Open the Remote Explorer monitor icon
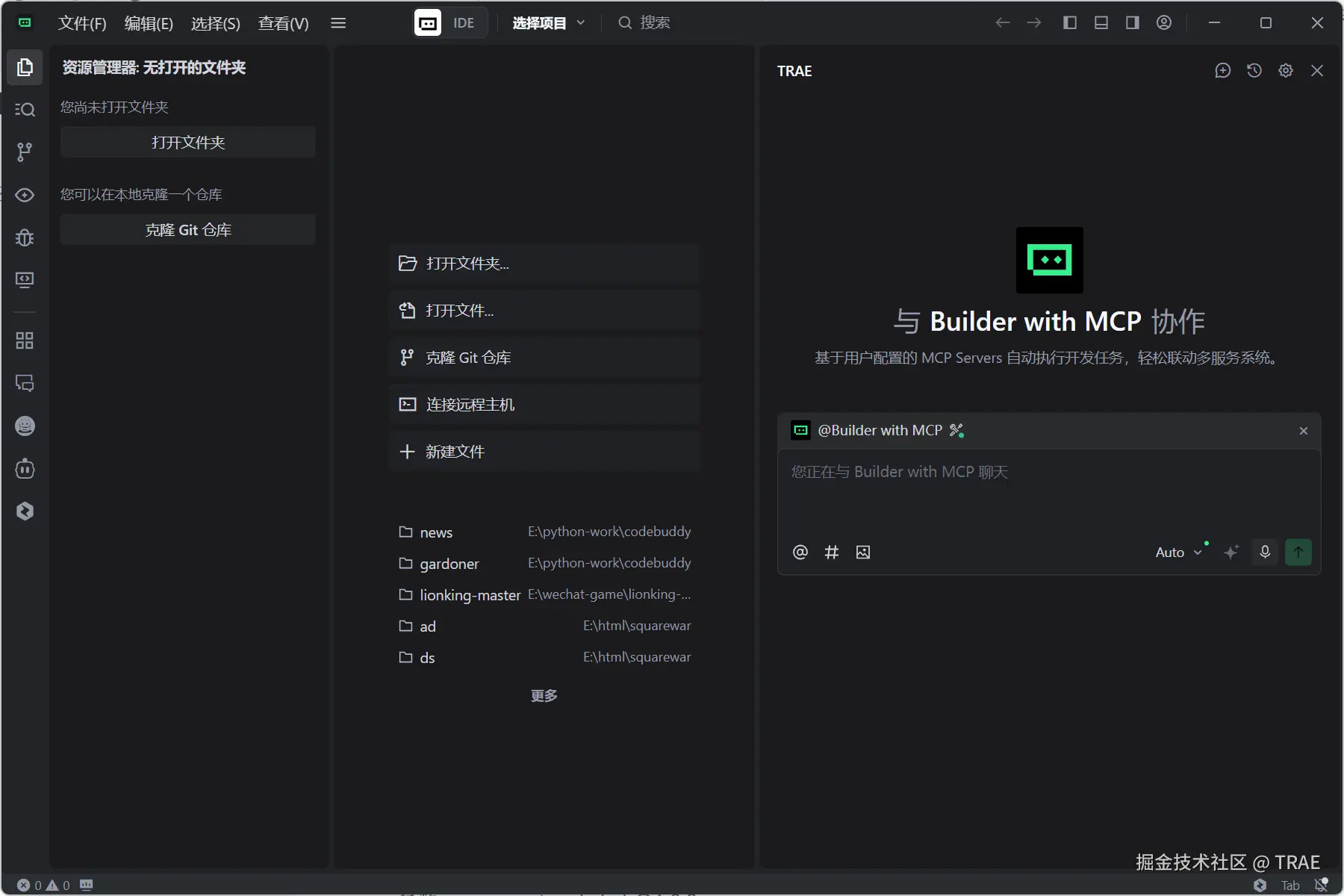This screenshot has width=1344, height=896. pos(25,280)
